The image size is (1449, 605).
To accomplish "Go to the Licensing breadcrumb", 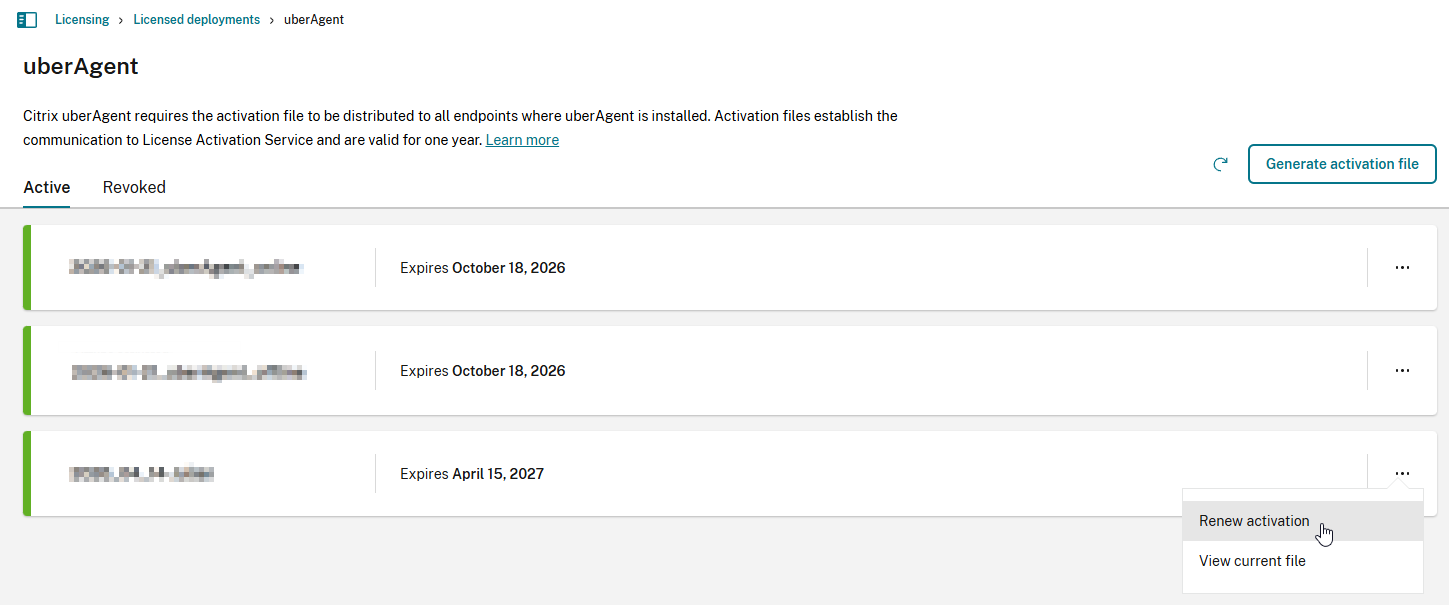I will tap(82, 20).
